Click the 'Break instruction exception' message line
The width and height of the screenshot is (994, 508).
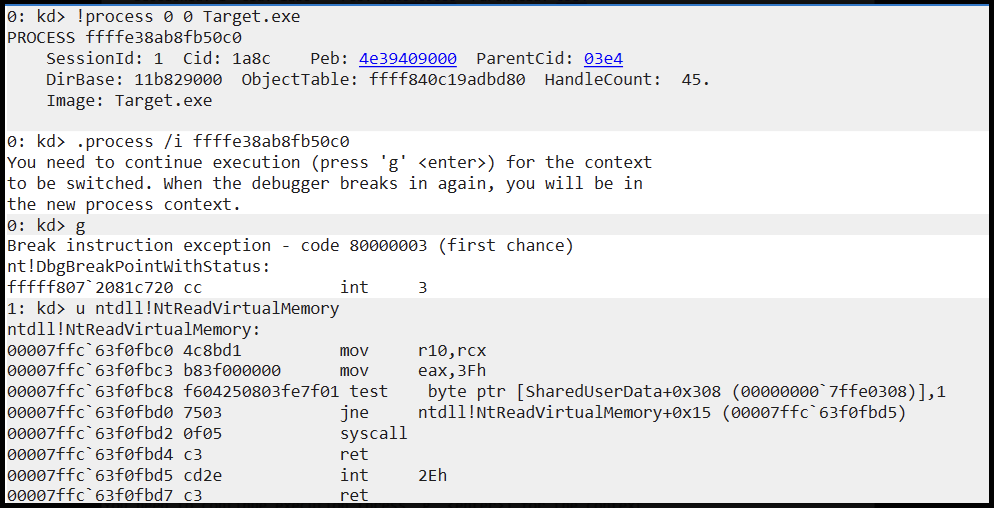pyautogui.click(x=290, y=246)
